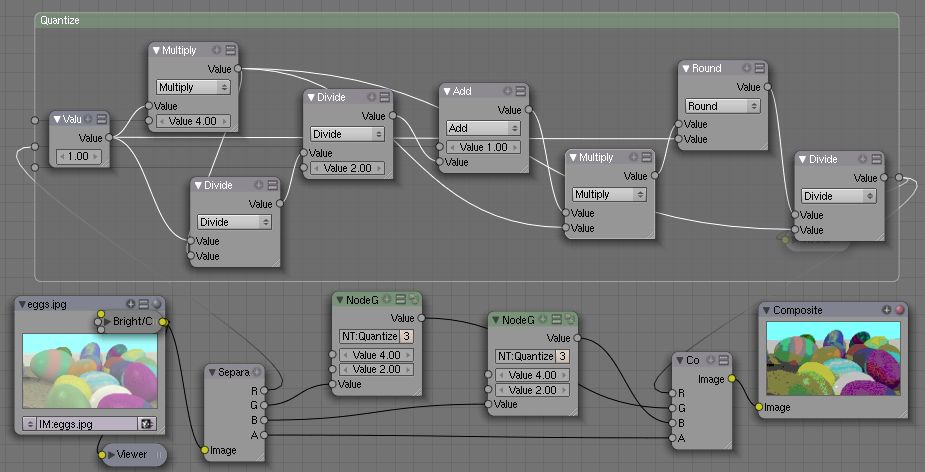Toggle the options bars icon on Valu node

101,119
